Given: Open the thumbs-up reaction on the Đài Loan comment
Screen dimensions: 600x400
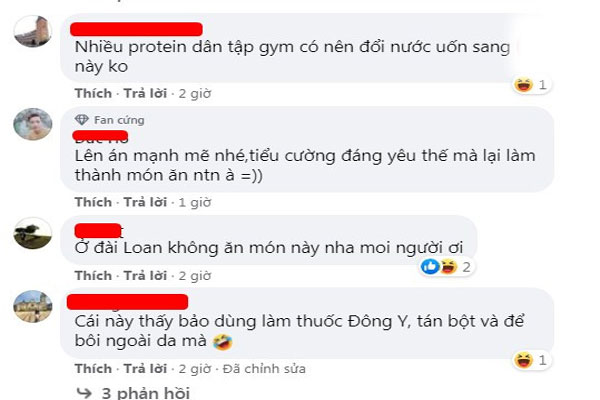Looking at the screenshot, I should pyautogui.click(x=430, y=266).
